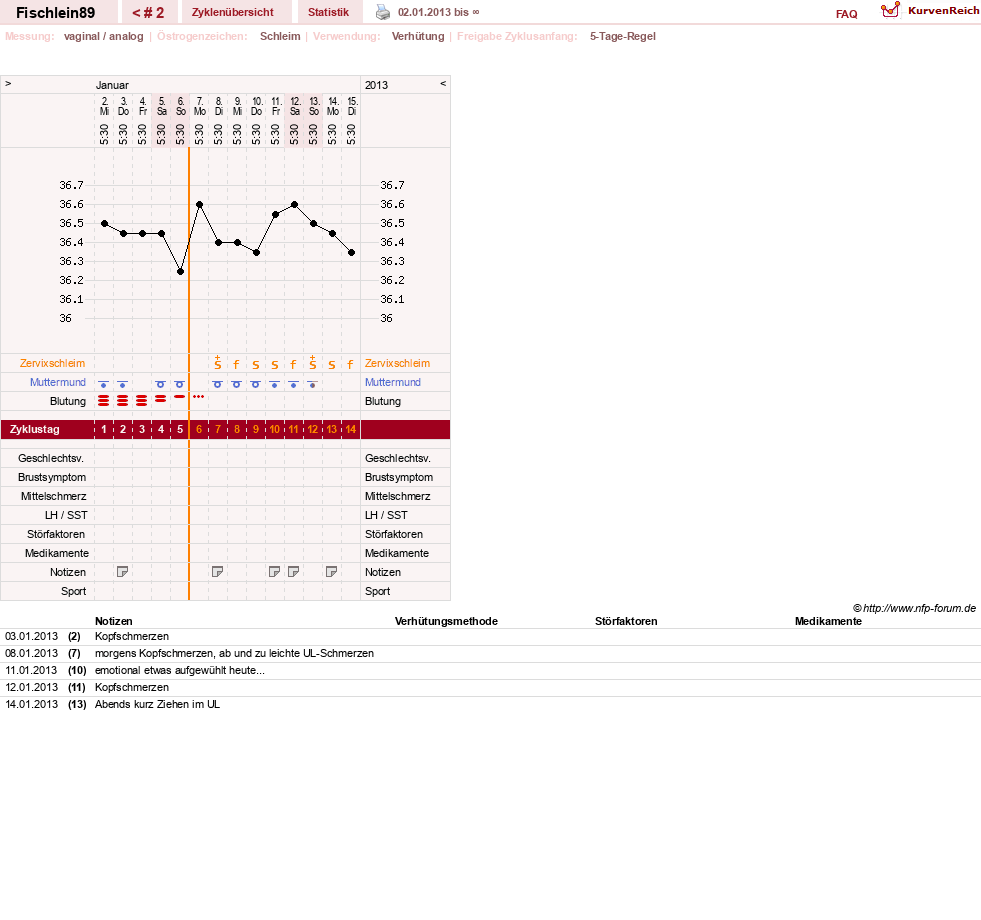The image size is (981, 920).
Task: Click the cycle day 6 number cell
Action: point(199,429)
